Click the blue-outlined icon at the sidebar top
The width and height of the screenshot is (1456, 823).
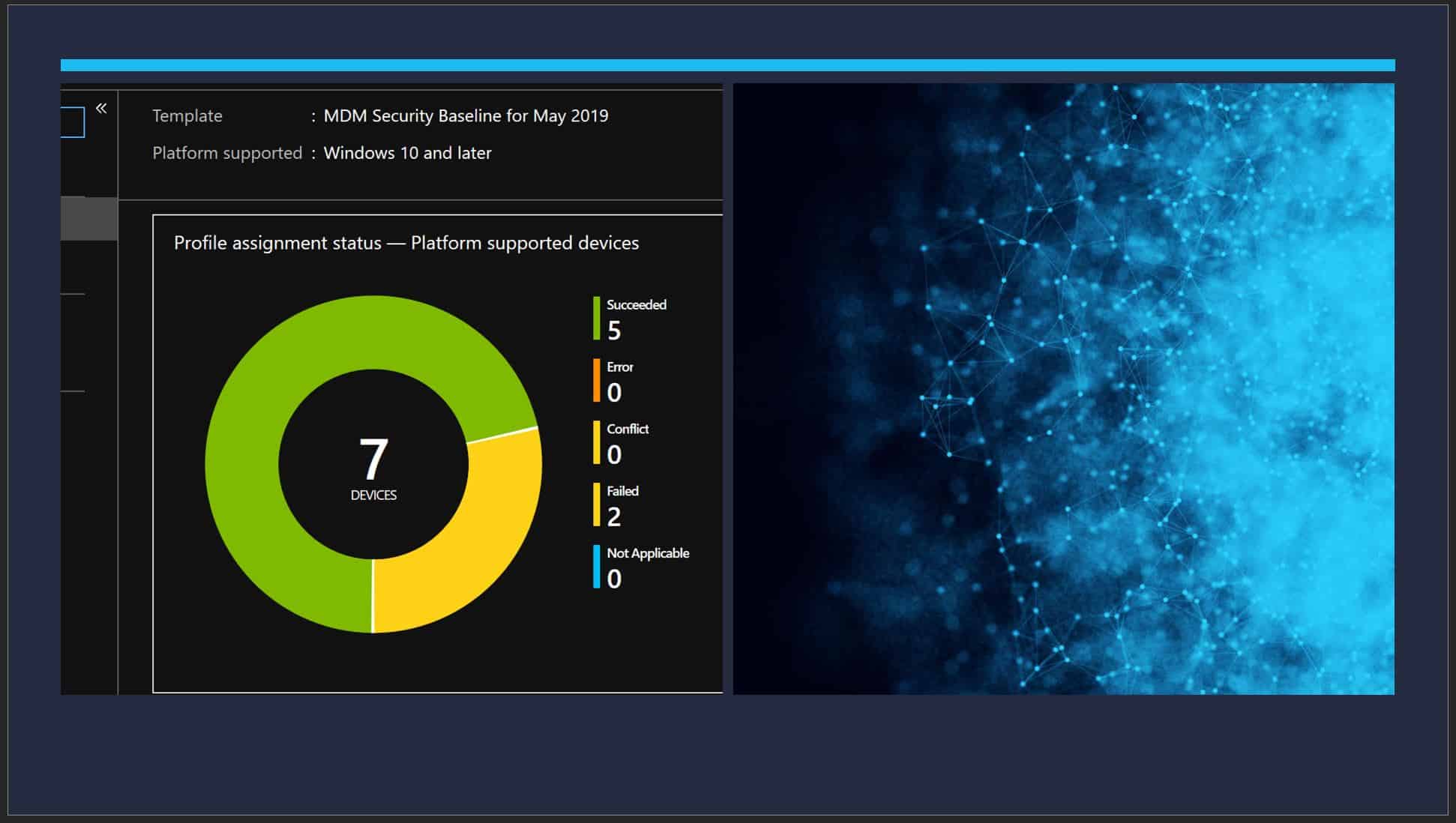(72, 121)
